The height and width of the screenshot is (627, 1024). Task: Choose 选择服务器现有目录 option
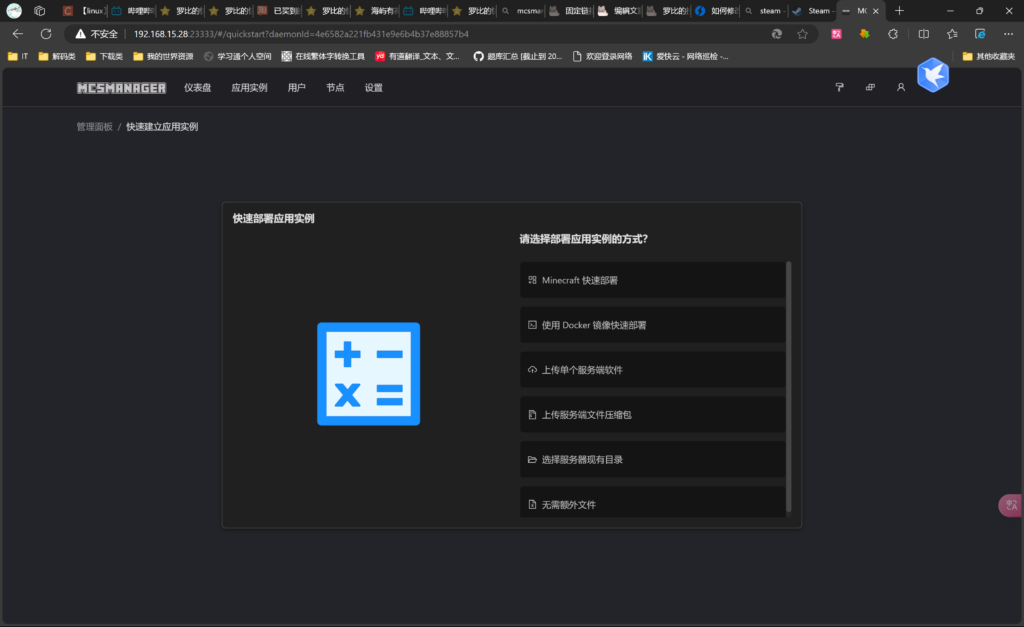click(x=652, y=459)
